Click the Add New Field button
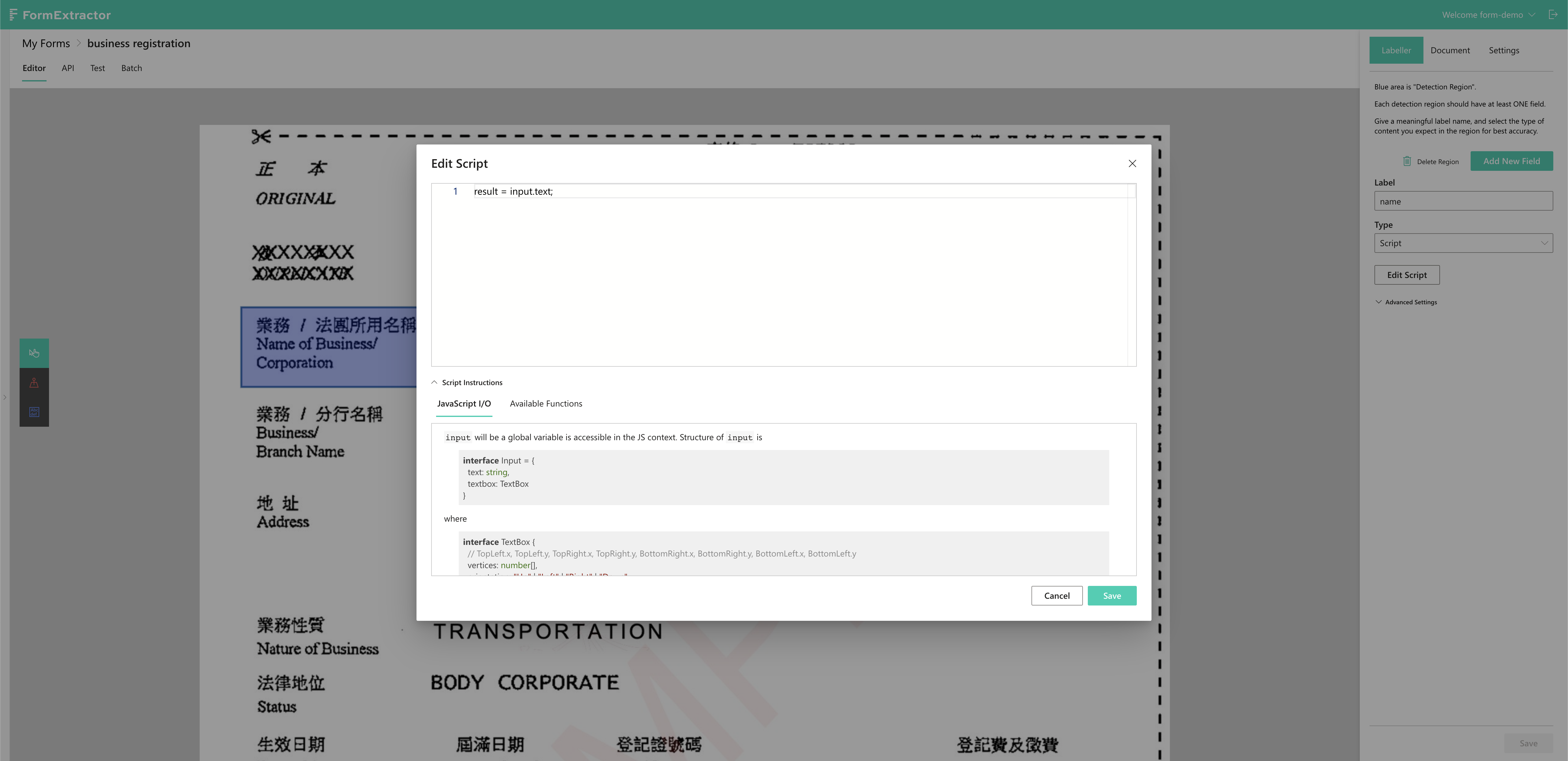 [1511, 161]
